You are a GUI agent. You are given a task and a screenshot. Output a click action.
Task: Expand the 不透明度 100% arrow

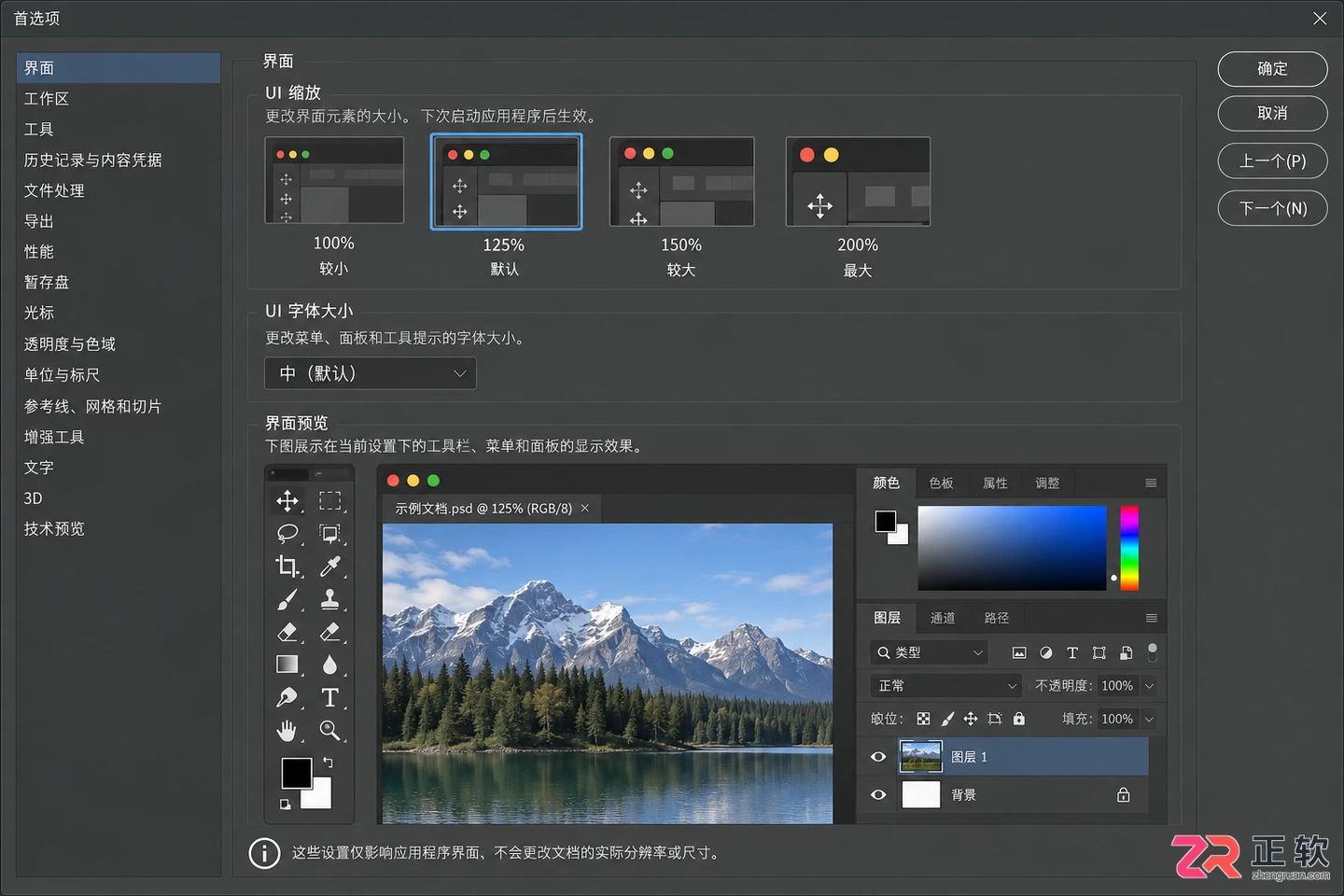1149,686
